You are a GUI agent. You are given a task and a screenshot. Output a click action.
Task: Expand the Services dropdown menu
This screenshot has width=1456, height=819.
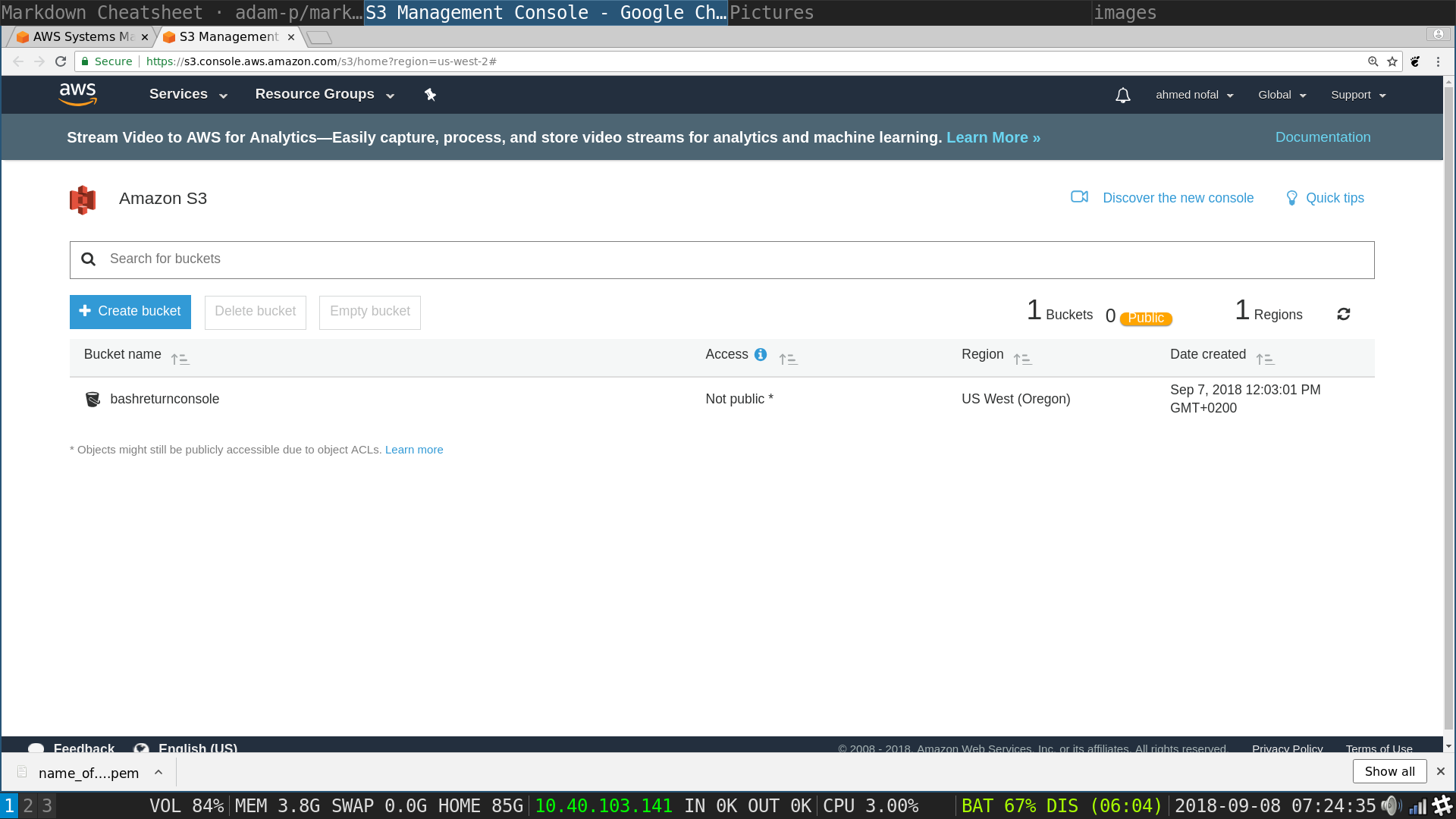pyautogui.click(x=188, y=95)
